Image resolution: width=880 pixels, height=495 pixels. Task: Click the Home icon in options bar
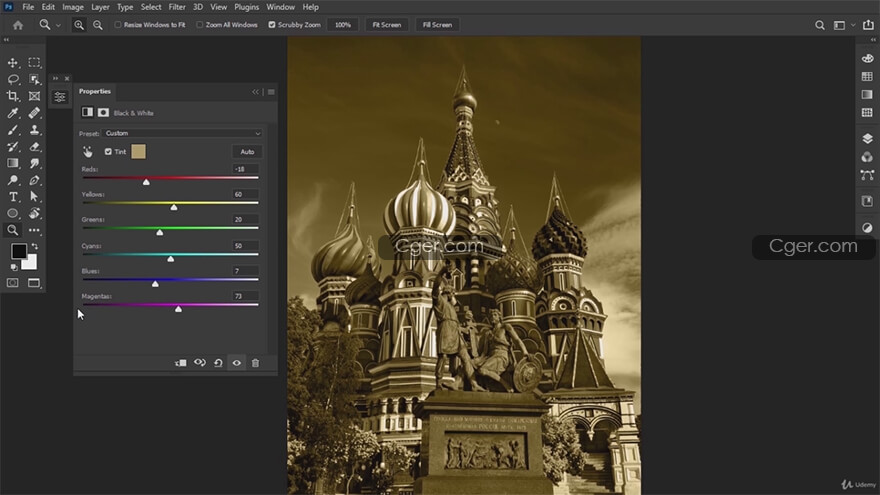point(18,25)
